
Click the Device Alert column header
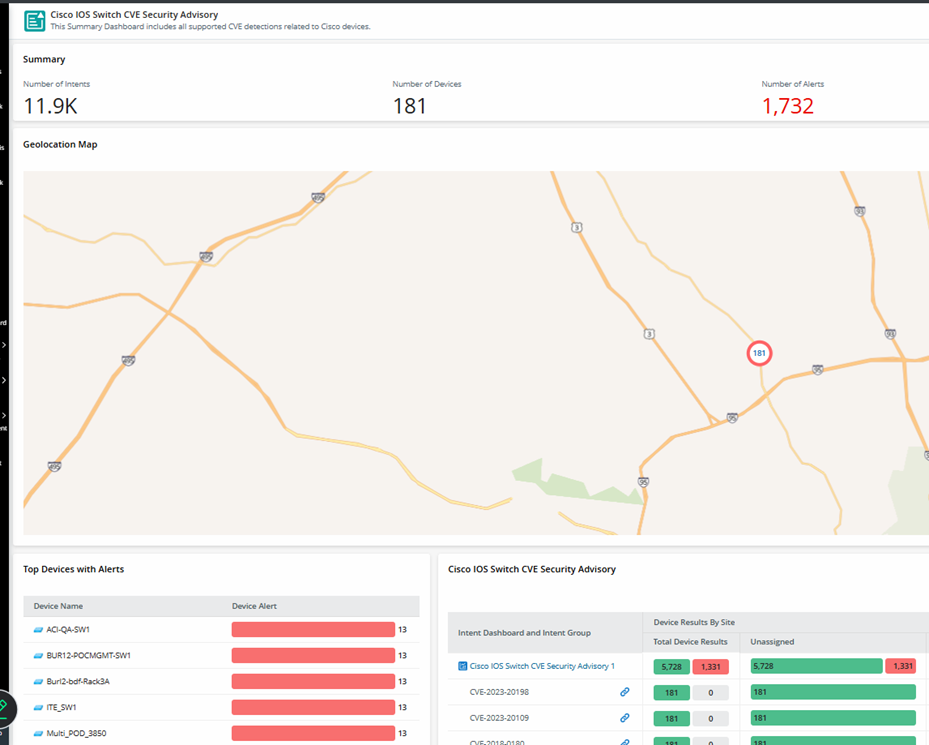click(254, 606)
